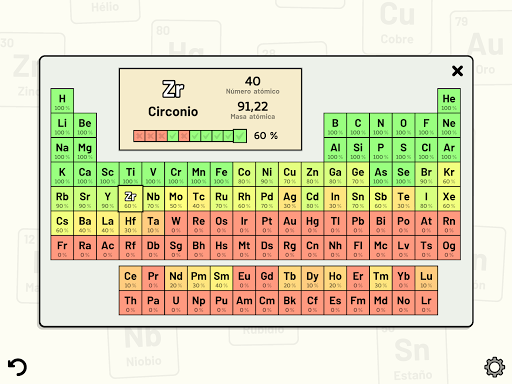
Task: Select the Zinc (Zn) tile
Action: (312, 174)
